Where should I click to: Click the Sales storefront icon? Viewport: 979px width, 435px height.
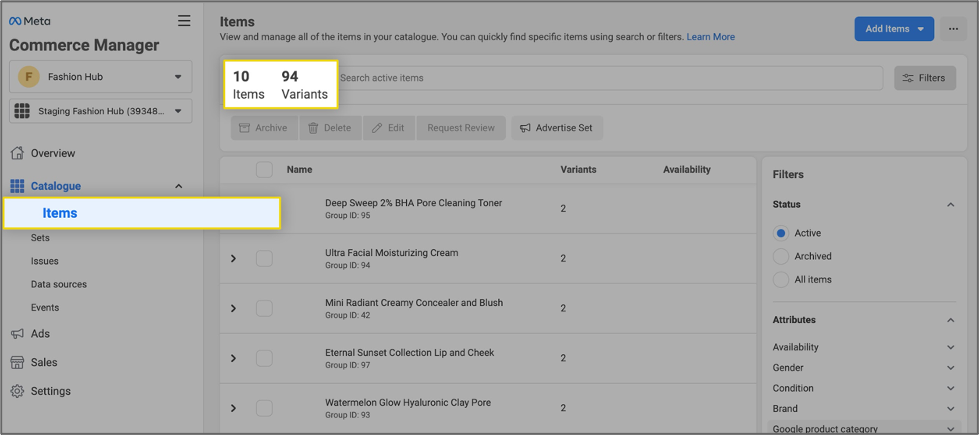(x=17, y=363)
